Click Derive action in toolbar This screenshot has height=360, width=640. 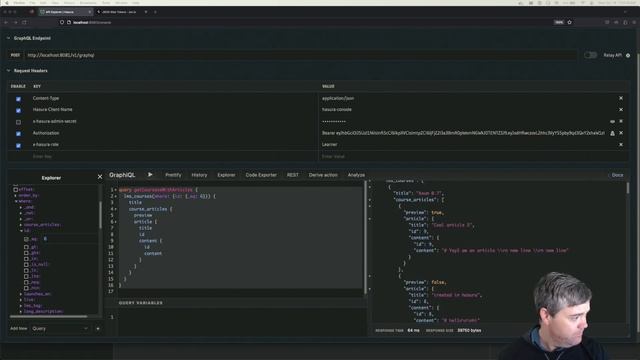pos(323,175)
